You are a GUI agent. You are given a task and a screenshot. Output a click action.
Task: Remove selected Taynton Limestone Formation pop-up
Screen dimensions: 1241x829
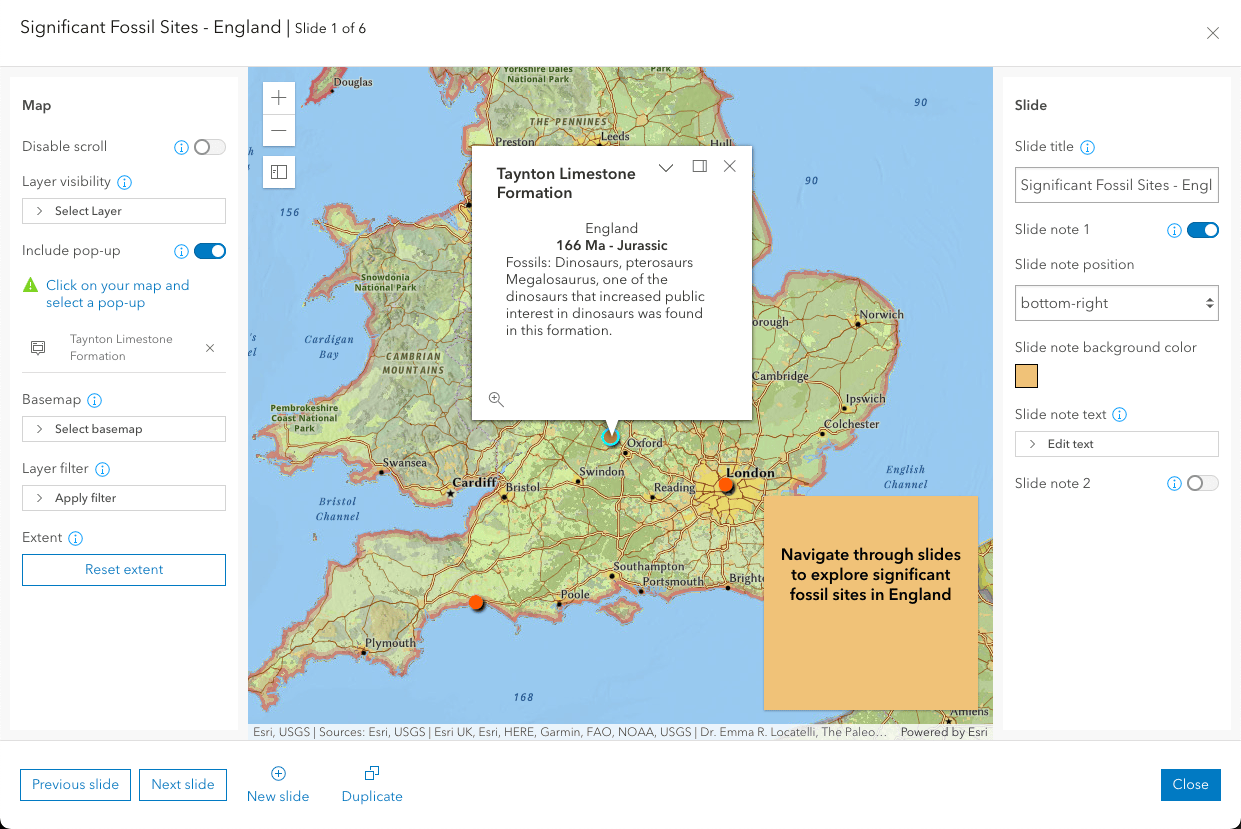click(x=210, y=348)
